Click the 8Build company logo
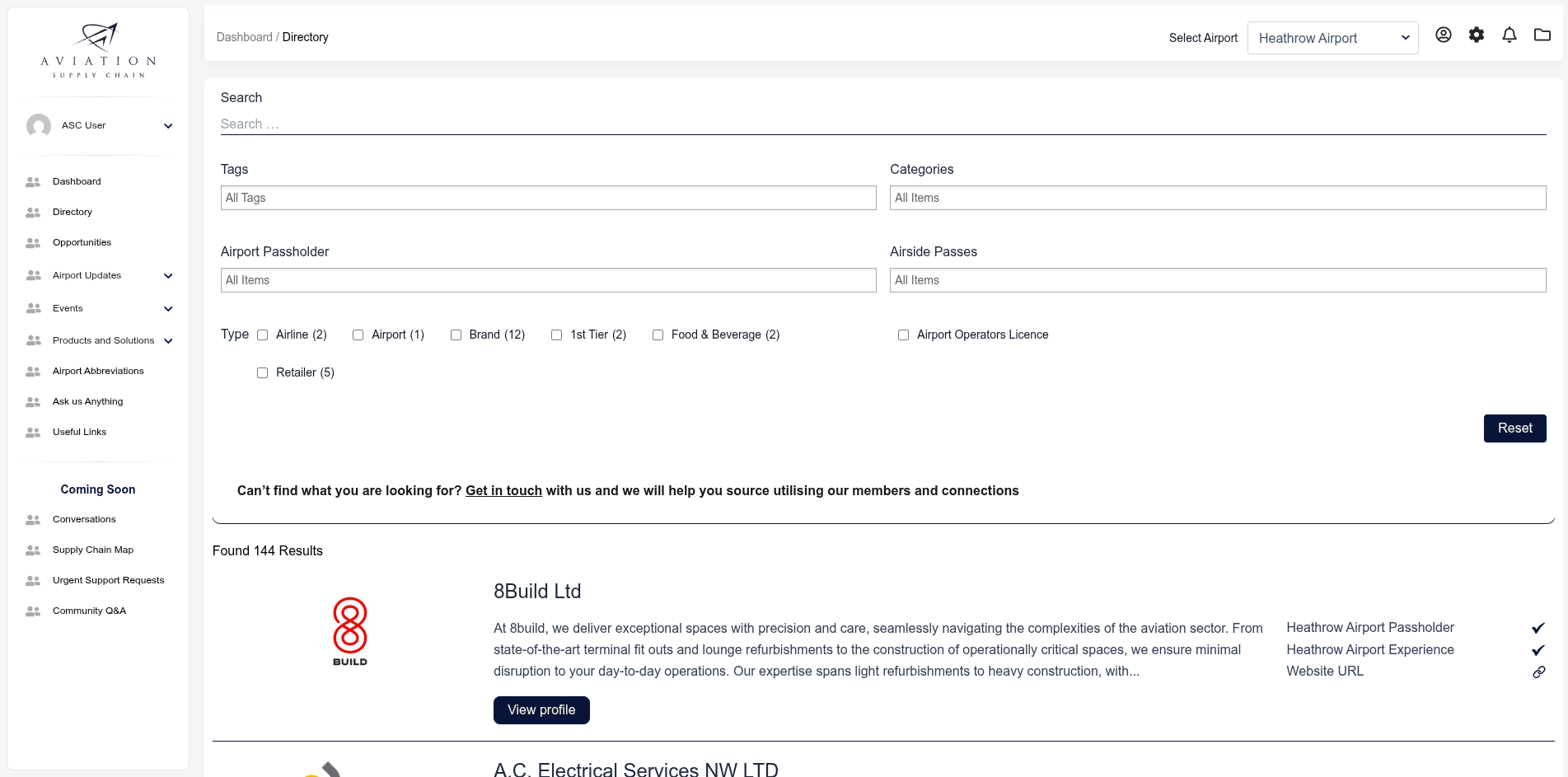 (349, 632)
